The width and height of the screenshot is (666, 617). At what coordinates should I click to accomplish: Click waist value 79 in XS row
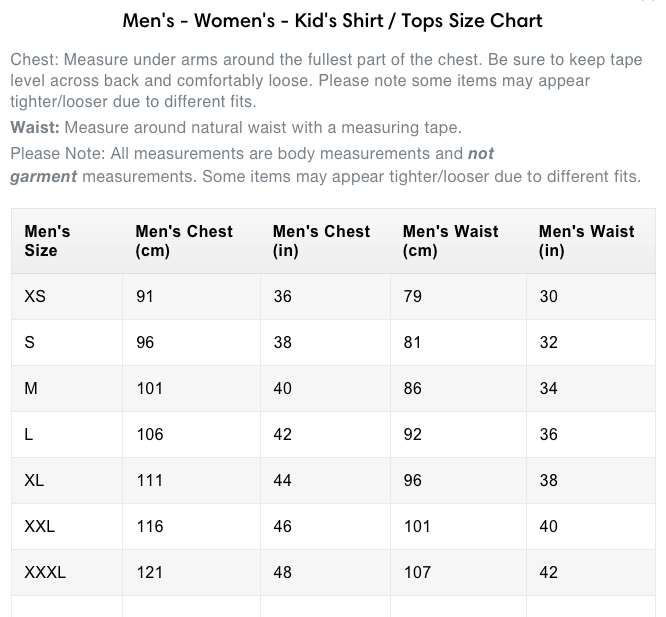pyautogui.click(x=413, y=297)
